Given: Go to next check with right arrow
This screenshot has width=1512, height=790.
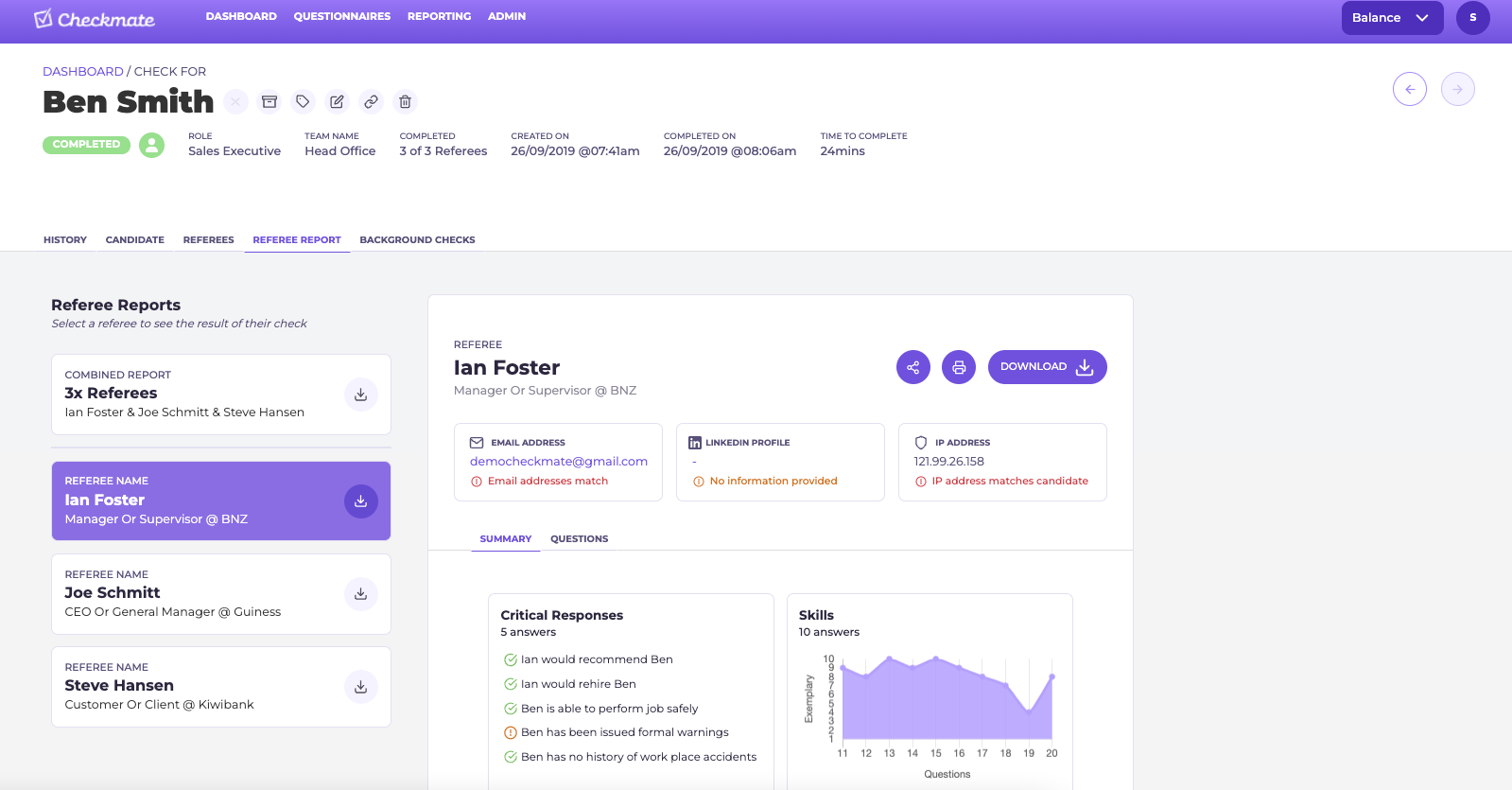Looking at the screenshot, I should click(1458, 89).
